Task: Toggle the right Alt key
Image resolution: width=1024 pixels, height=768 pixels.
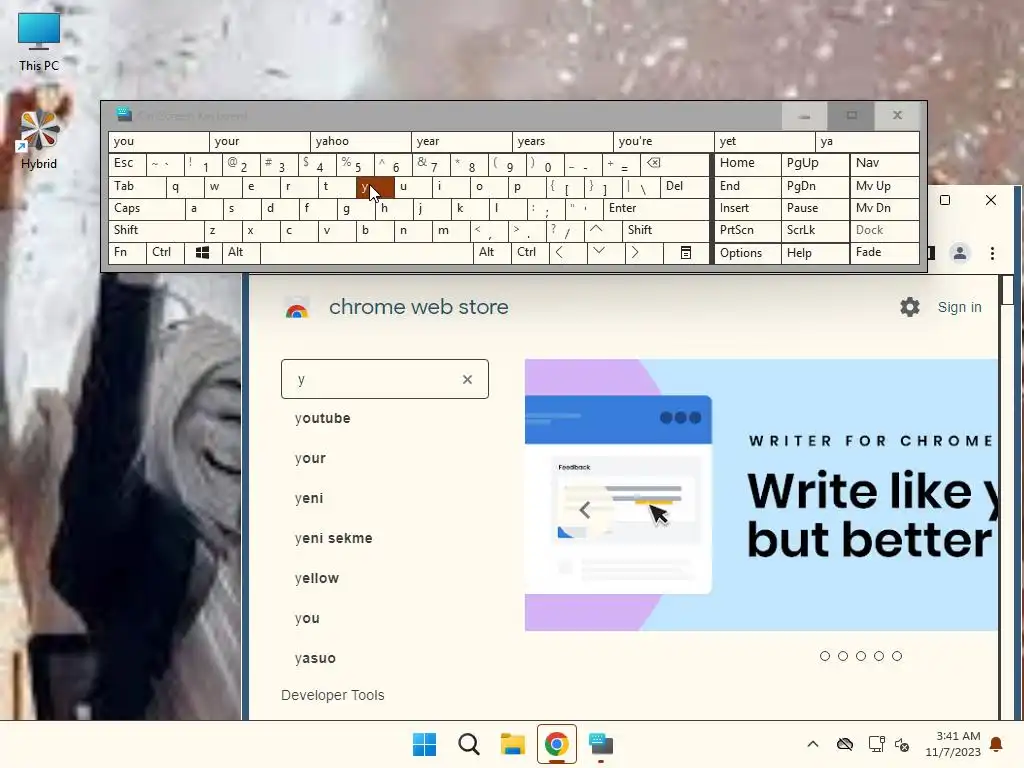Action: (x=492, y=253)
